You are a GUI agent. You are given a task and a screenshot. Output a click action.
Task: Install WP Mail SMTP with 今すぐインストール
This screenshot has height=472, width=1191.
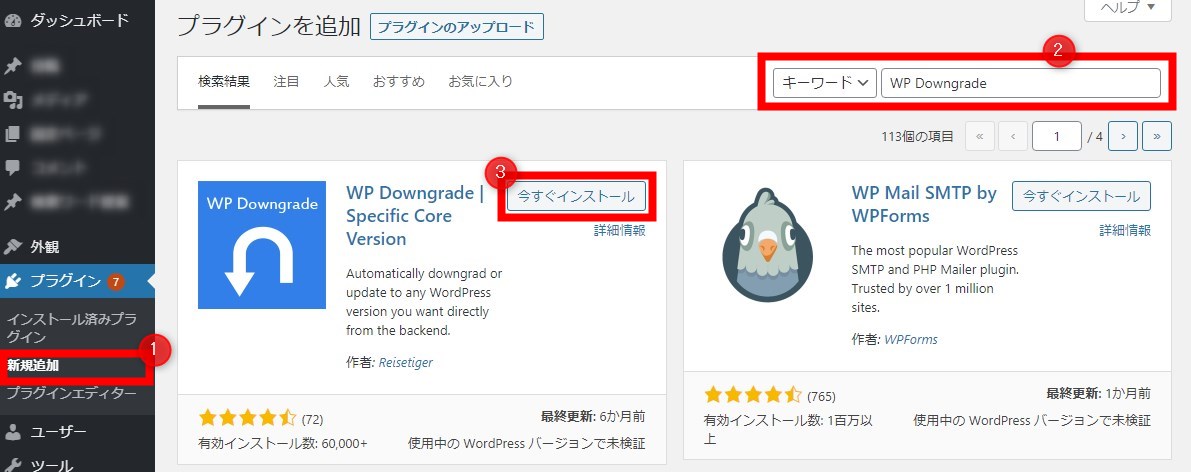(1082, 196)
